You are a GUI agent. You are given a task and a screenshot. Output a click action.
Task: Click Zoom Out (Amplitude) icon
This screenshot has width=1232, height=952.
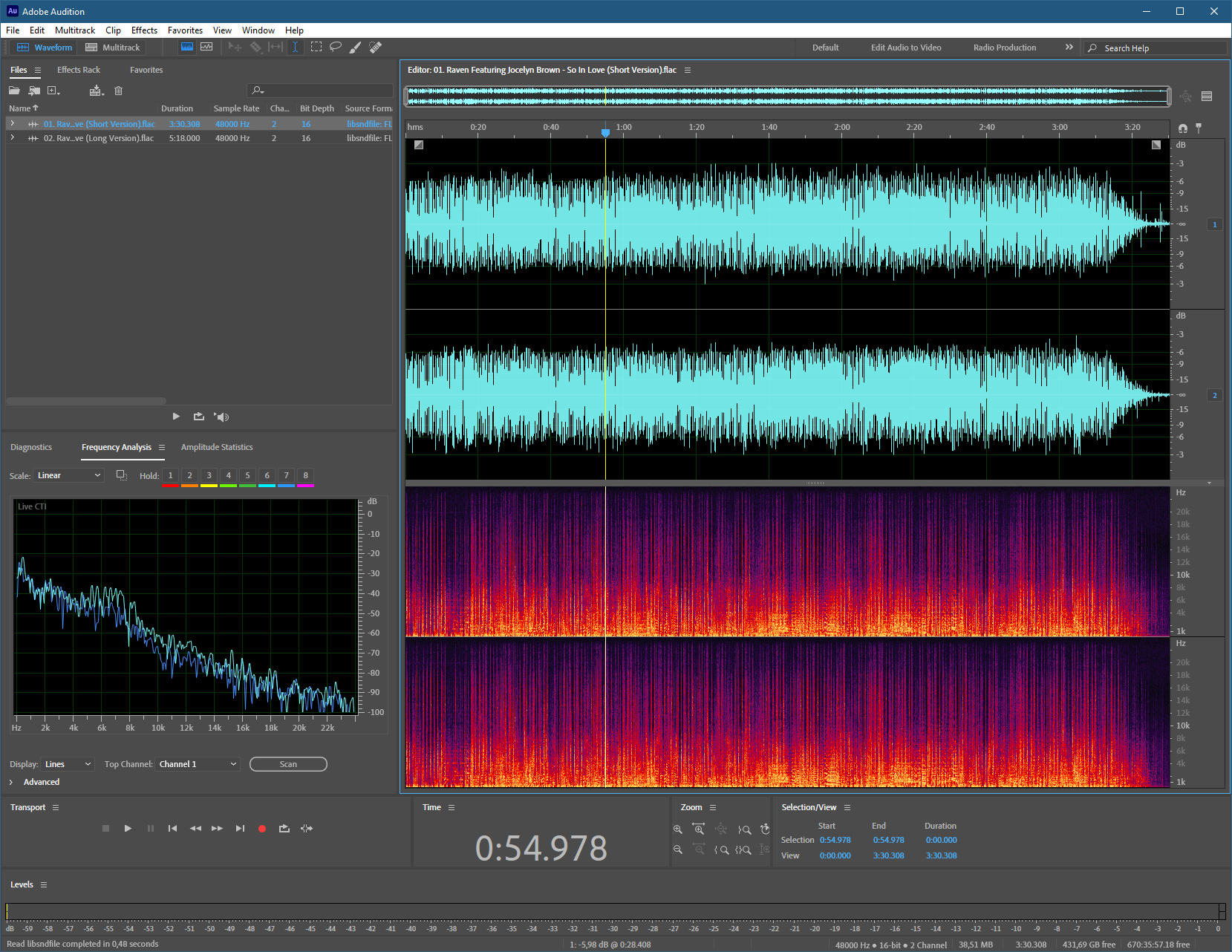point(677,849)
